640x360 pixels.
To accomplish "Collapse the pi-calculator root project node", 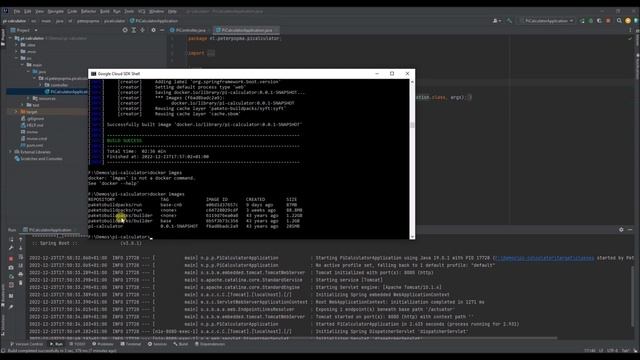I will [x=11, y=38].
